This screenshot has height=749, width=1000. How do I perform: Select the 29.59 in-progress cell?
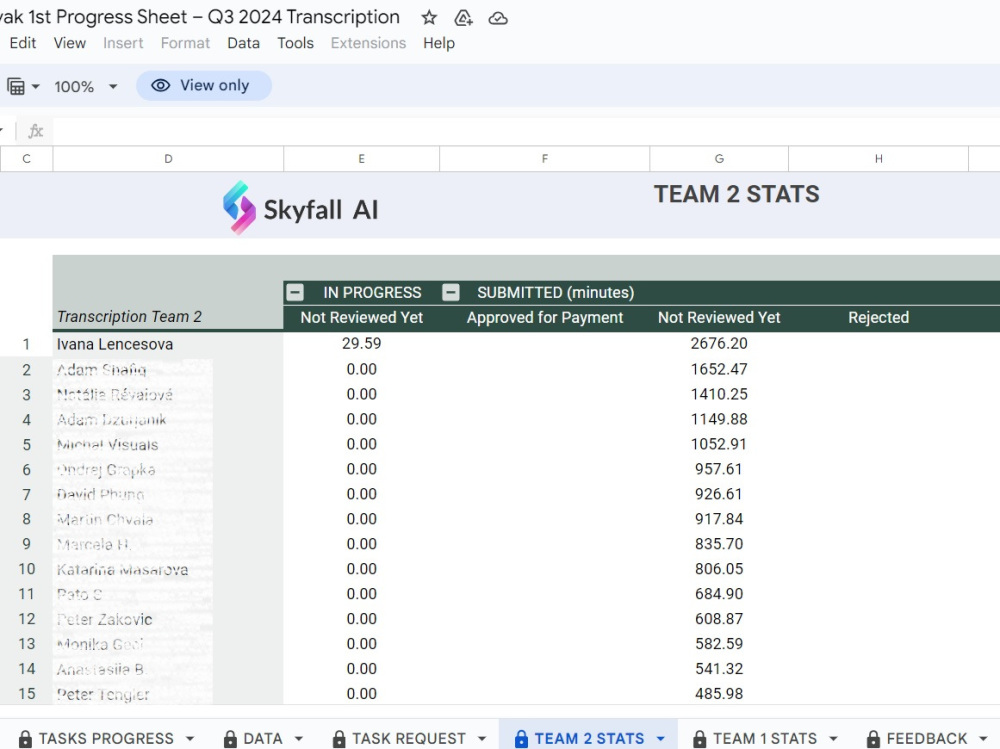pos(362,344)
